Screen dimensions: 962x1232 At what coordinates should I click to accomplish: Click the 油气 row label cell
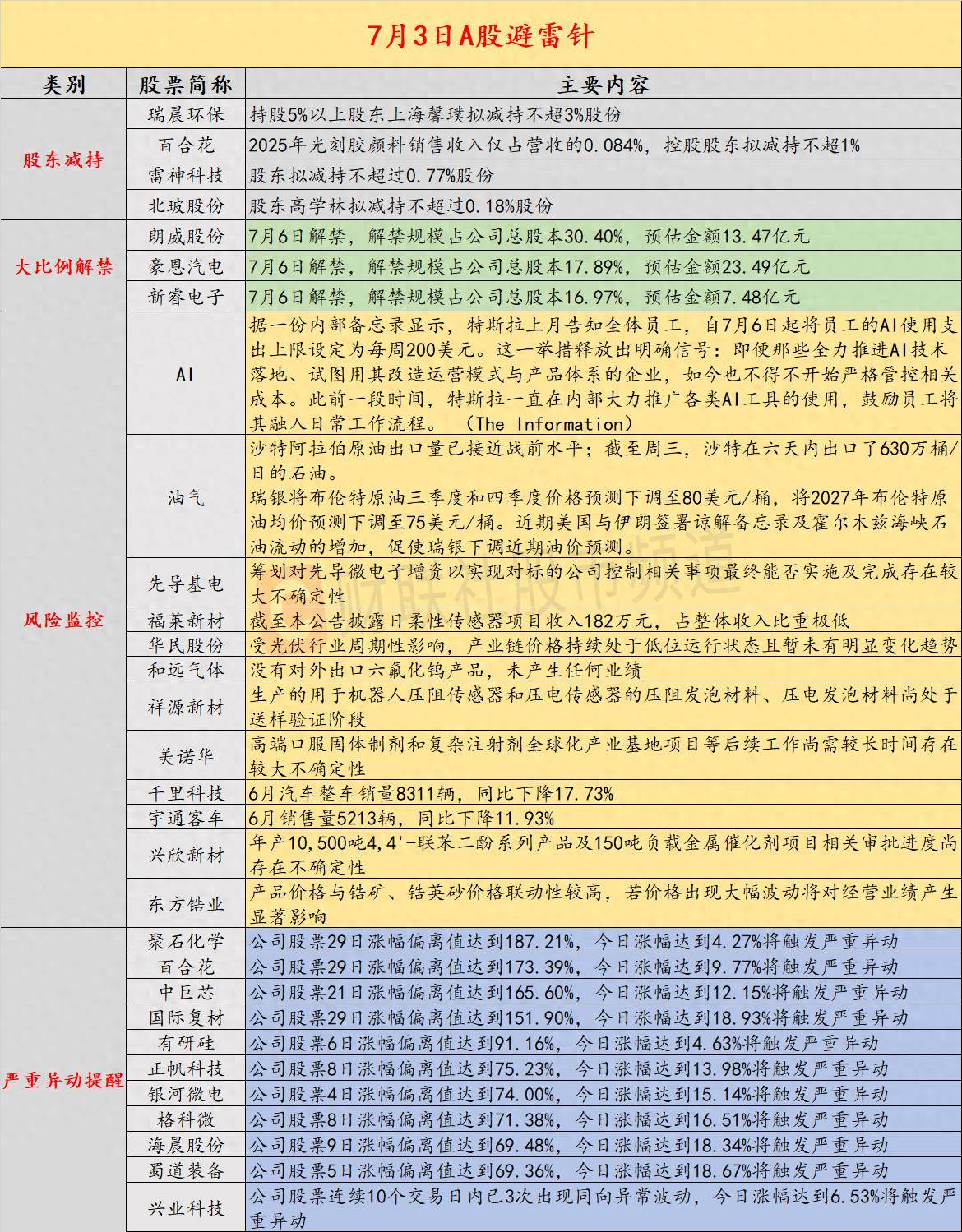point(186,496)
